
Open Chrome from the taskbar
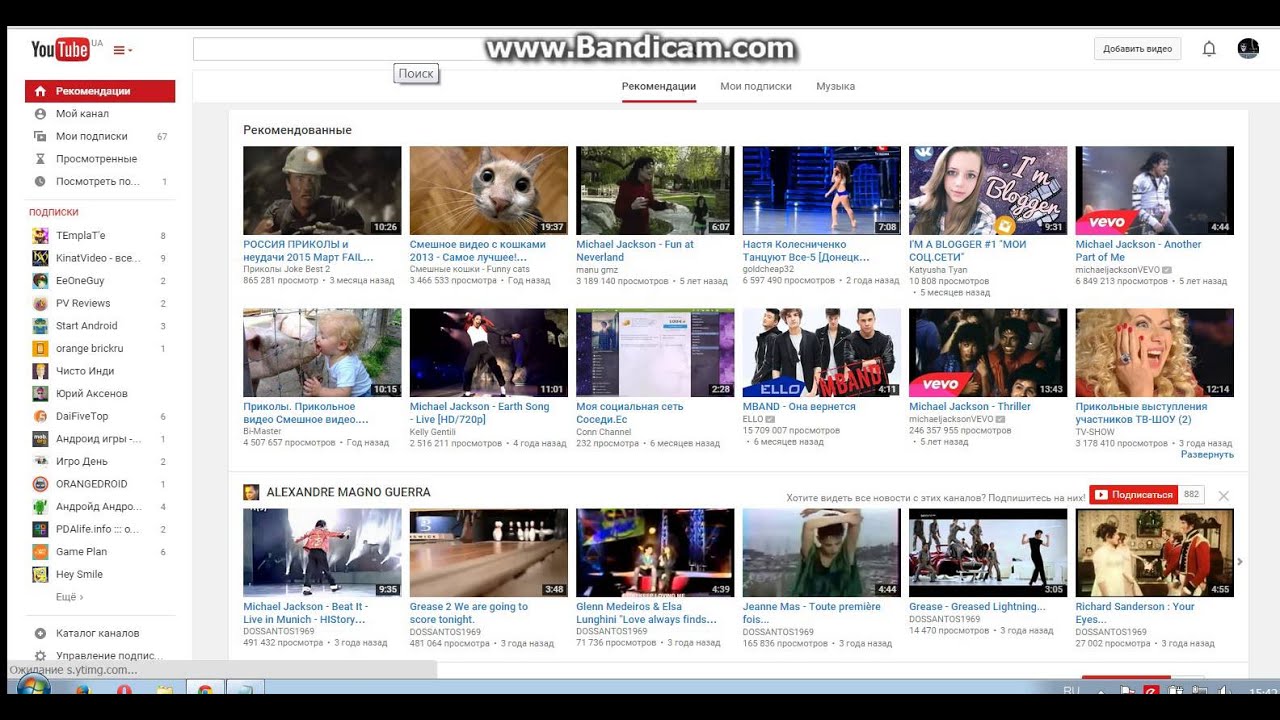coord(204,689)
